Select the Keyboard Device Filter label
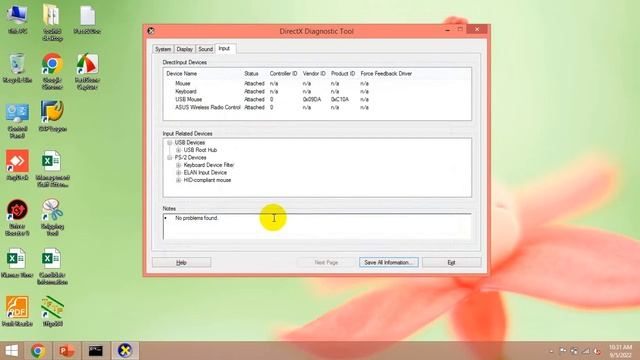Viewport: 640px width, 360px height. pyautogui.click(x=209, y=165)
